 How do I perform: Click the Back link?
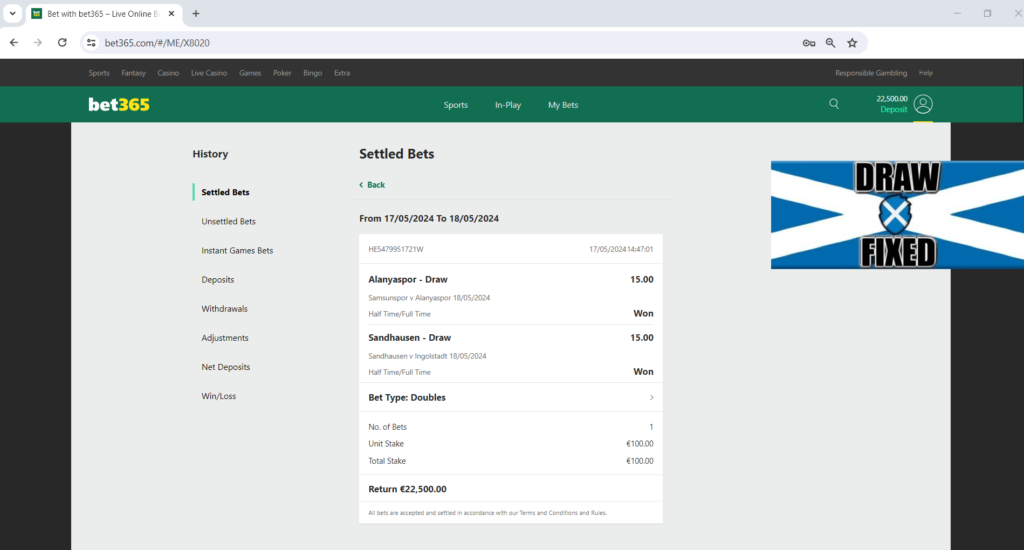point(372,185)
